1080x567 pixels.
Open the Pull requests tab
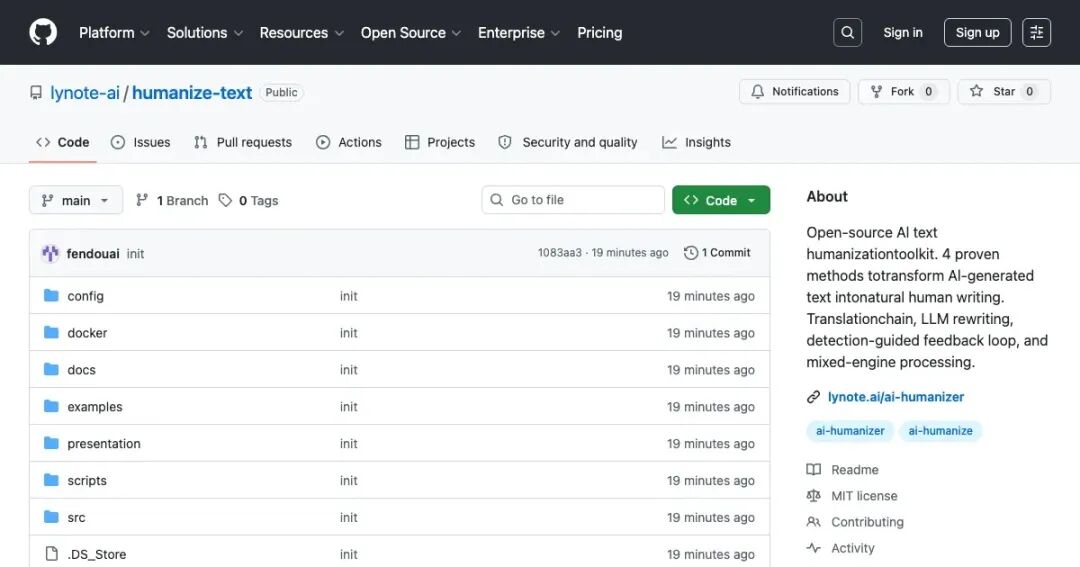tap(243, 143)
